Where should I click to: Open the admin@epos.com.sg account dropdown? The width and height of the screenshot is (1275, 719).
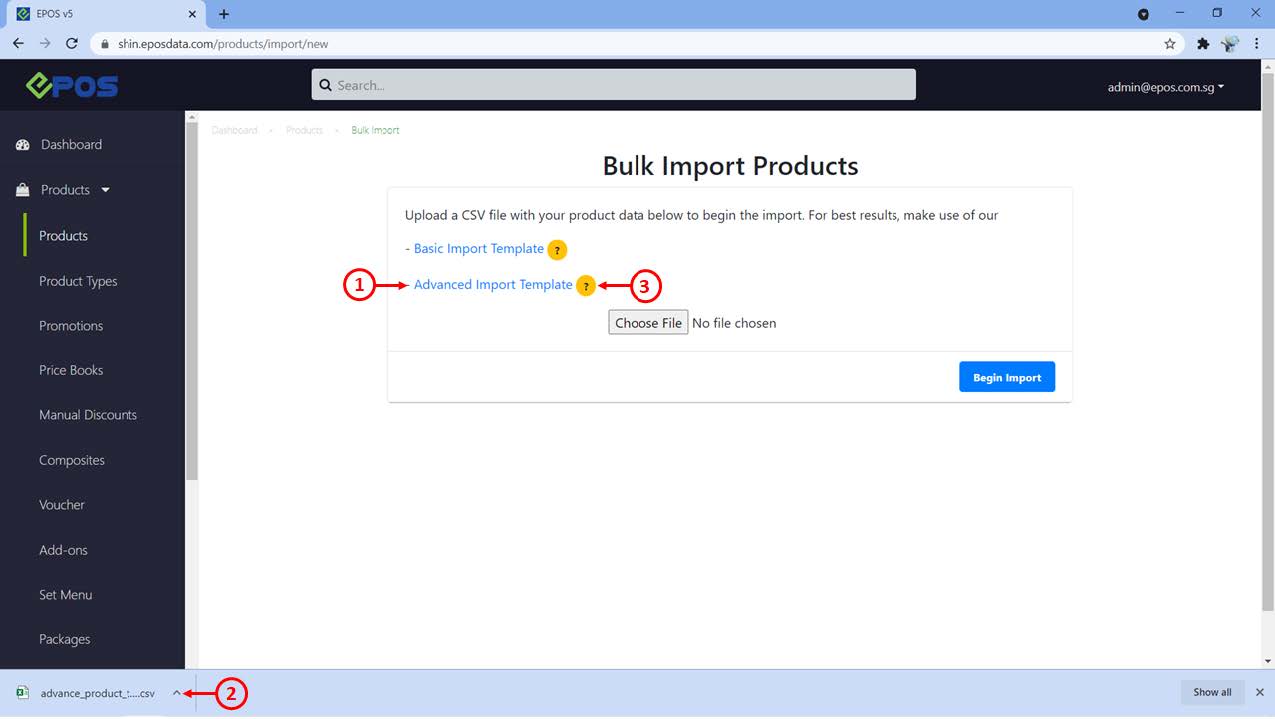1165,87
